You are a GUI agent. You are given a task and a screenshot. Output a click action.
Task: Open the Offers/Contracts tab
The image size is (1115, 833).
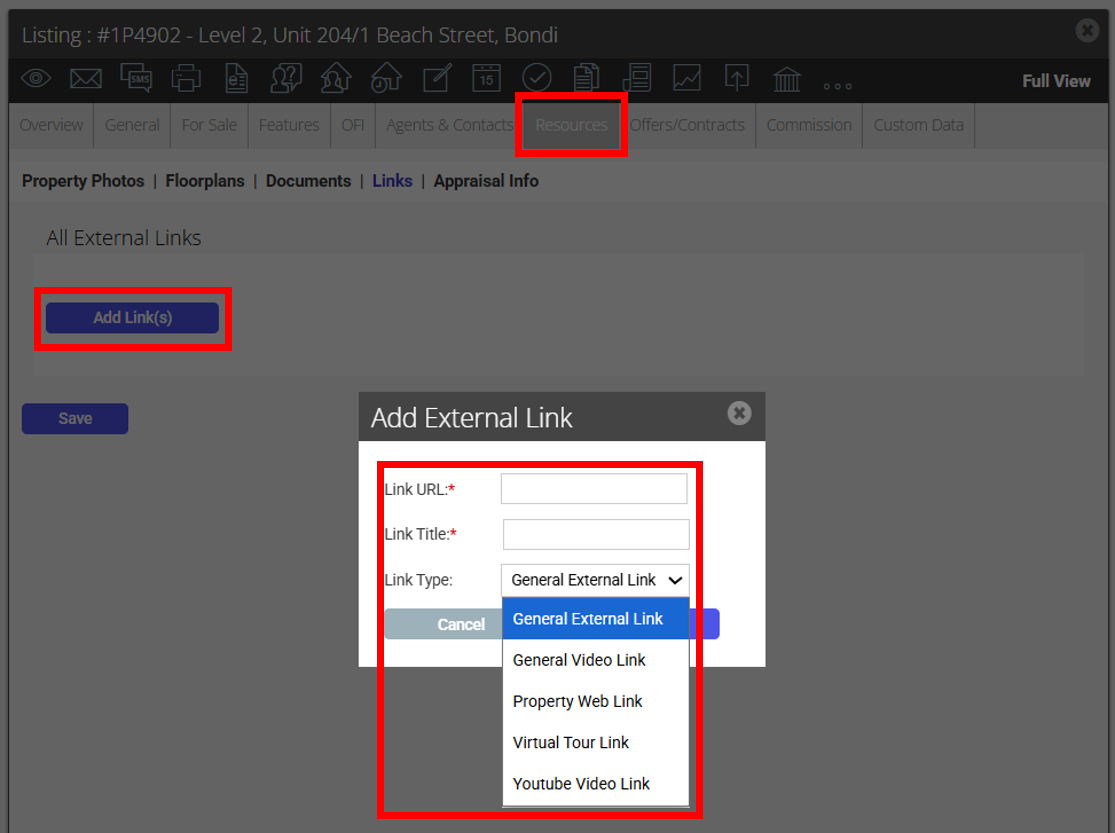687,125
